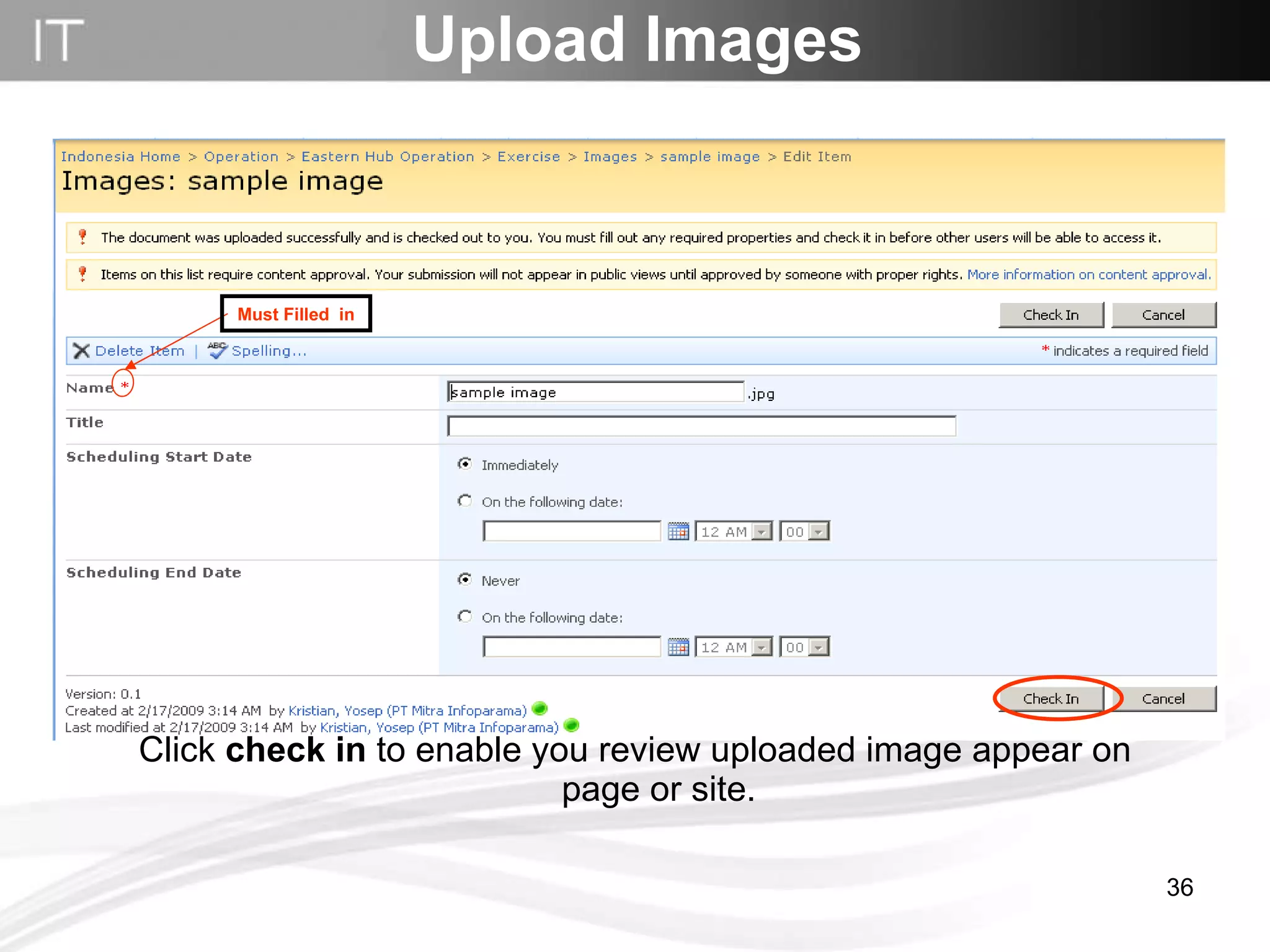Open the Operation breadcrumb link
Viewport: 1270px width, 952px height.
pyautogui.click(x=241, y=157)
